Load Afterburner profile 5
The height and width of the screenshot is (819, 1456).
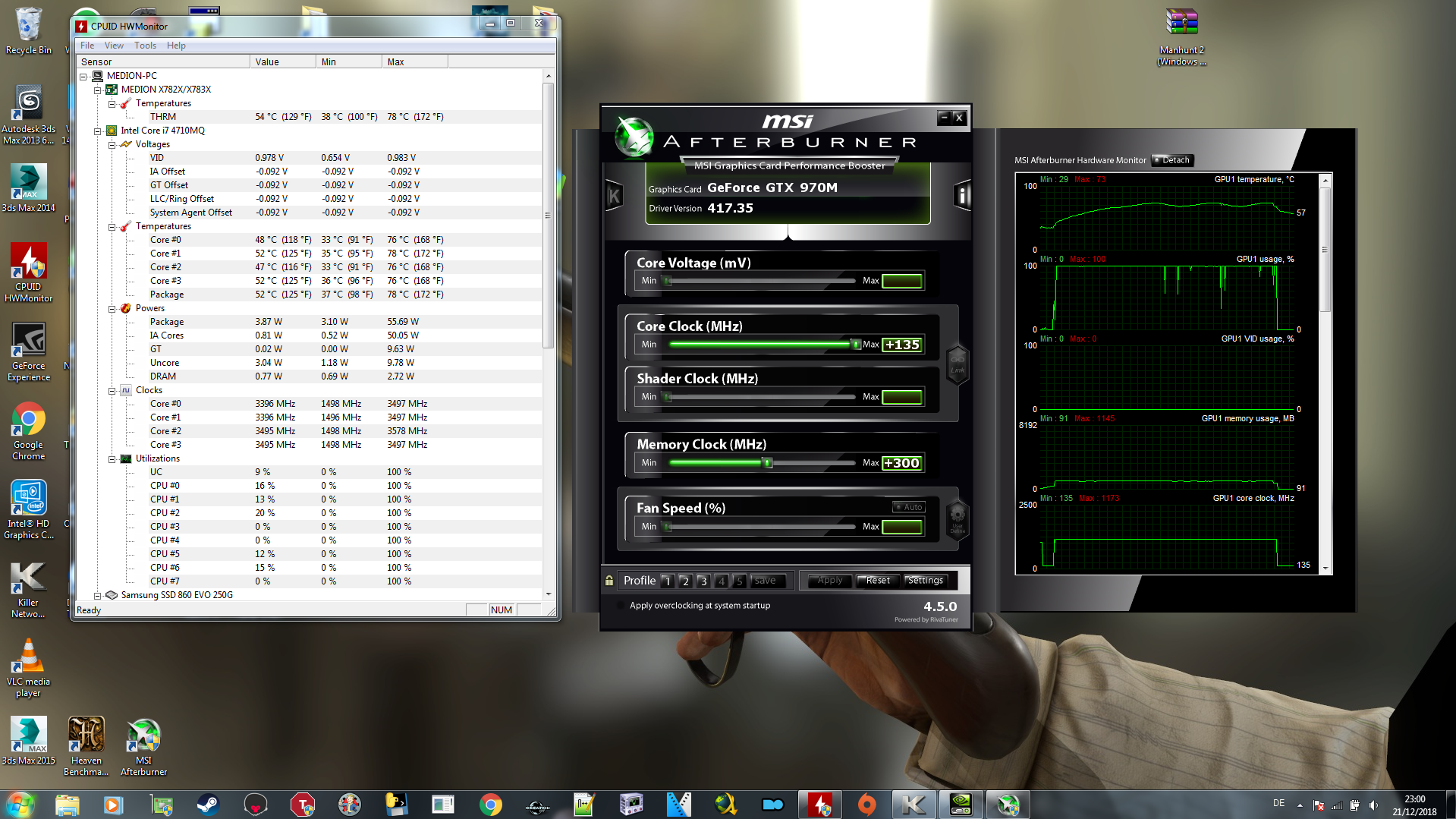coord(739,581)
